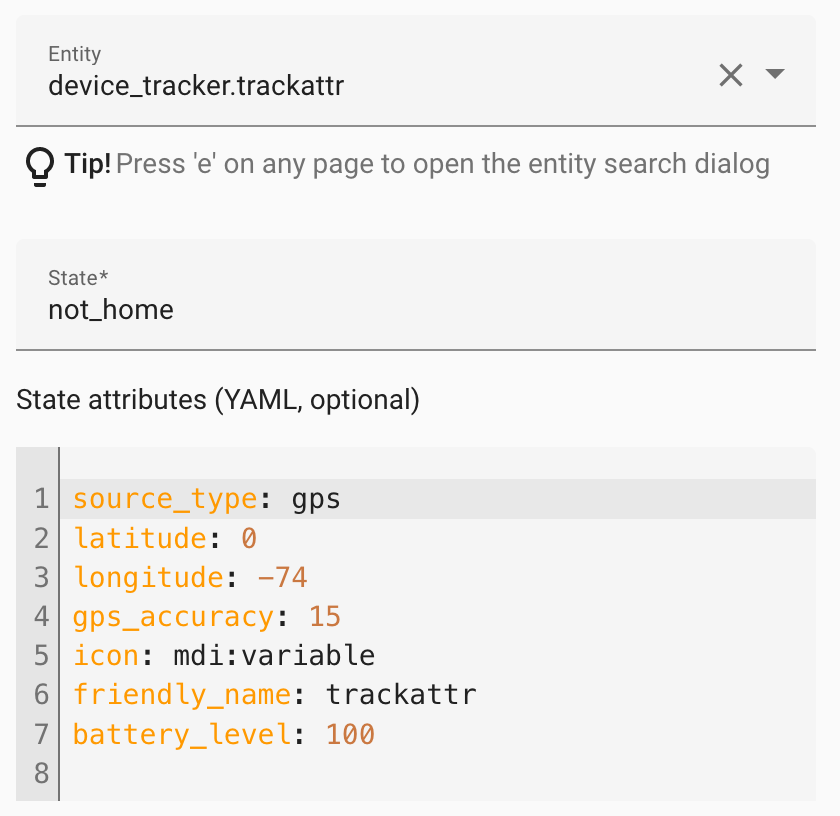The width and height of the screenshot is (840, 816).
Task: Click the Entity label
Action: 74,54
